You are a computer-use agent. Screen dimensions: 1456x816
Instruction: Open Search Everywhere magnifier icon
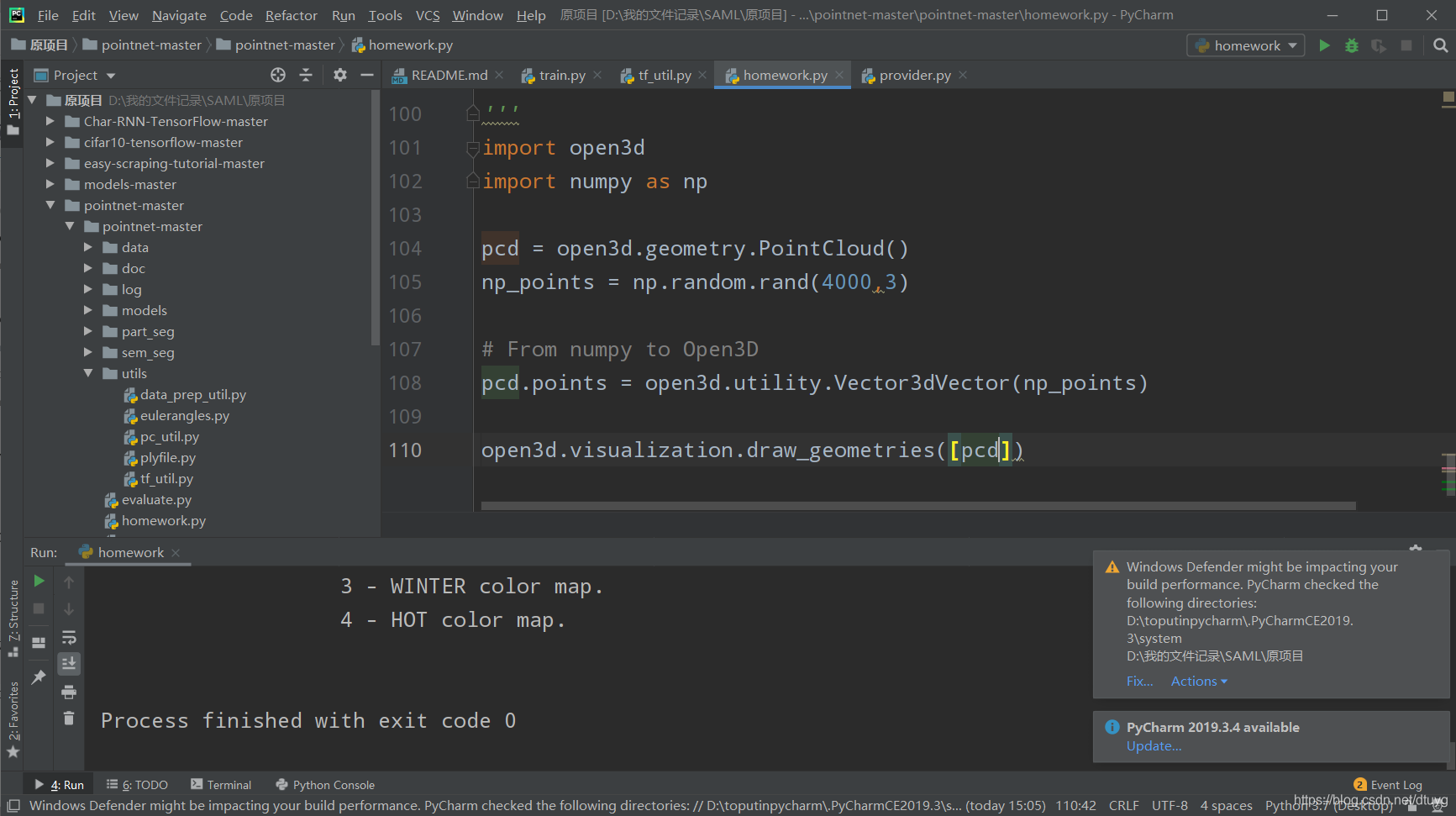tap(1440, 45)
